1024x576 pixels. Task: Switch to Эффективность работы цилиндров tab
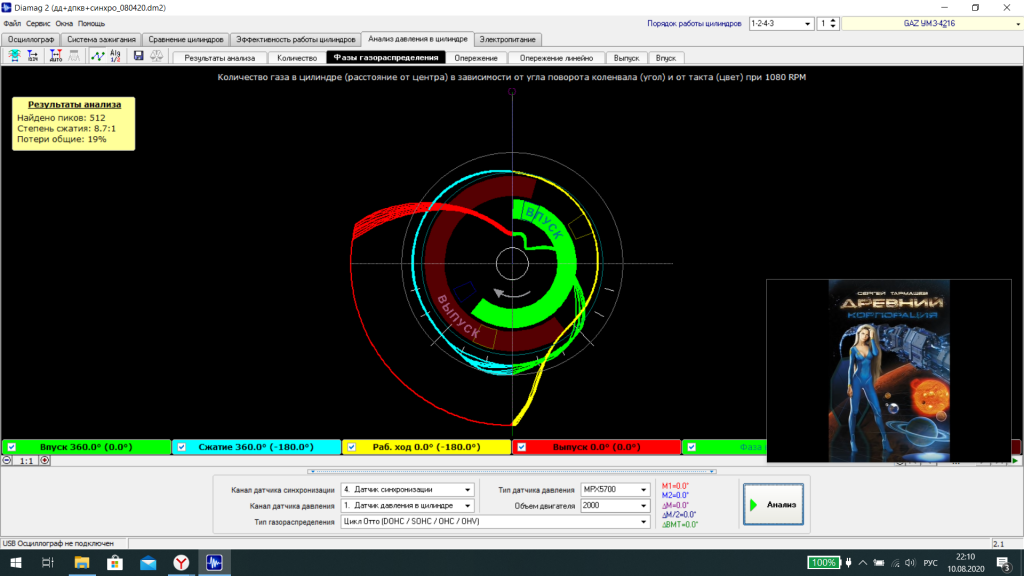click(x=296, y=39)
